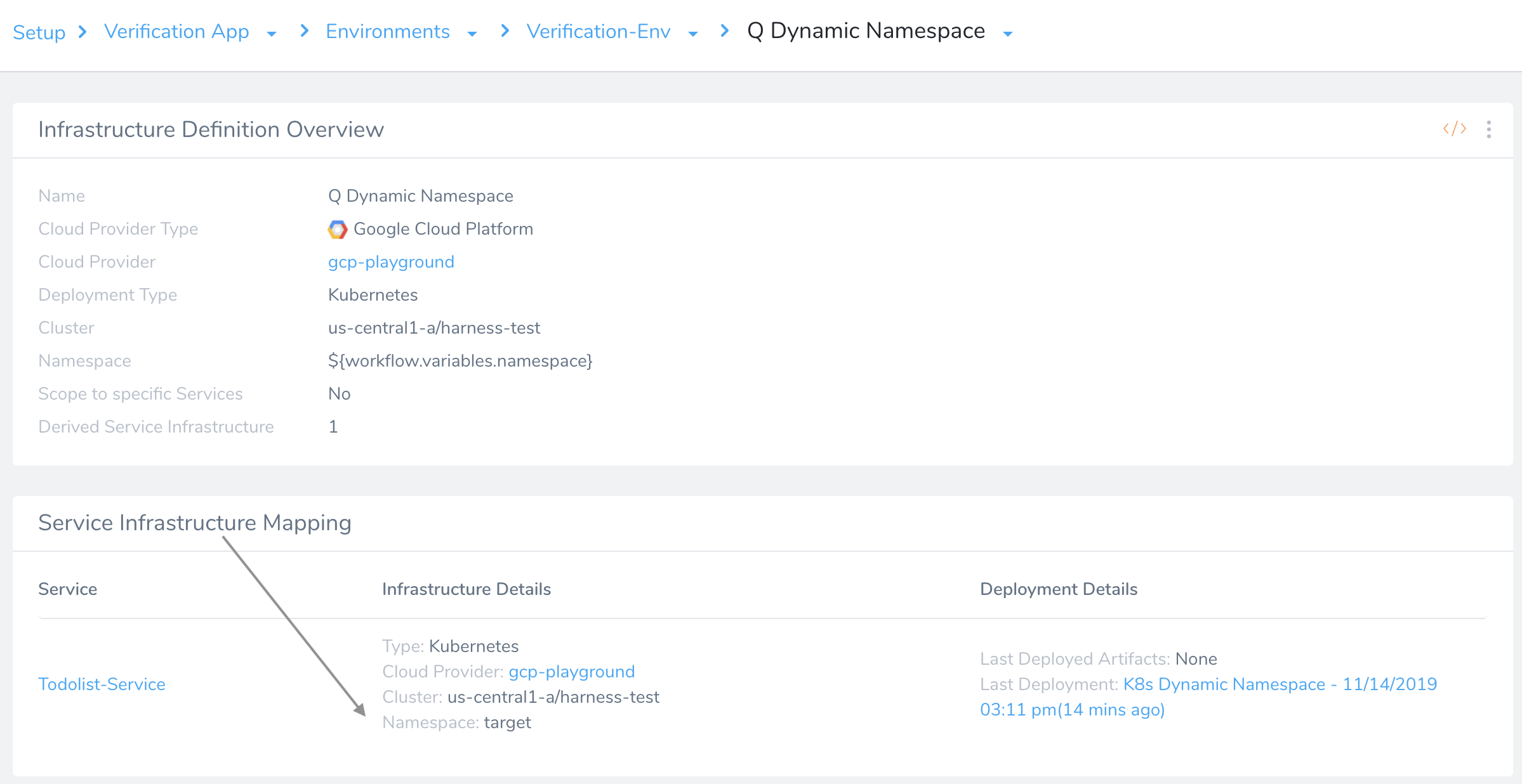Open gcp-playground Cloud Provider link in overview
Image resolution: width=1522 pixels, height=784 pixels.
[x=391, y=262]
